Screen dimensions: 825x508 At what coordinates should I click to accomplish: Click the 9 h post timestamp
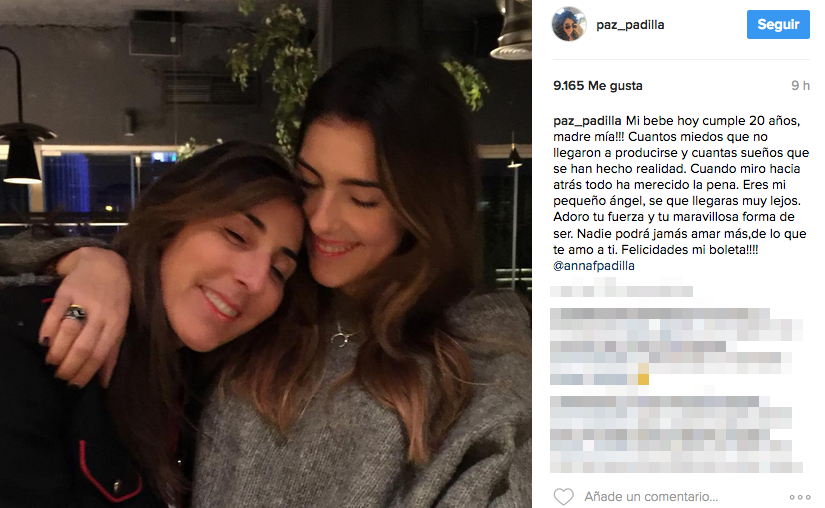800,86
